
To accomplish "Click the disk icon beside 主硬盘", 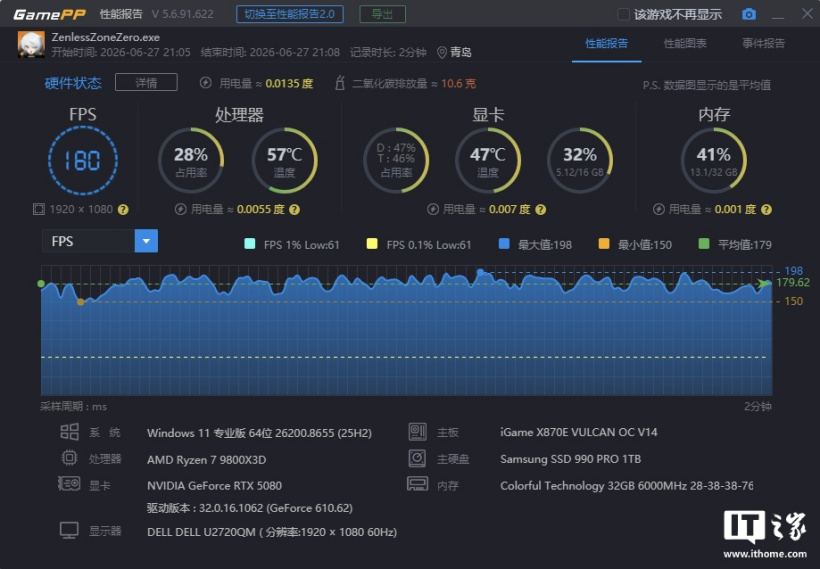I will (x=417, y=458).
